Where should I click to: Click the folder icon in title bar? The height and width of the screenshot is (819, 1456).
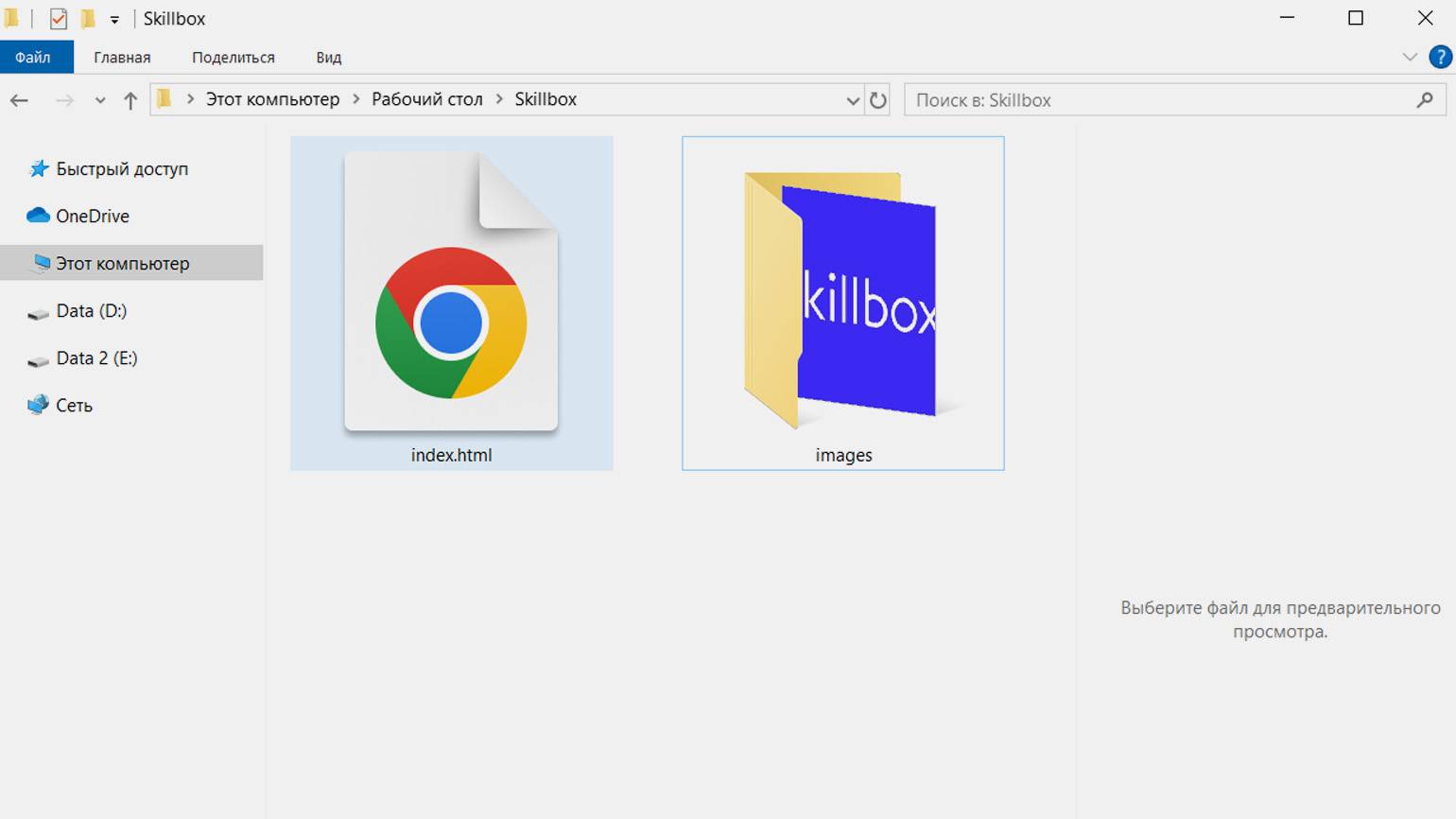coord(12,18)
